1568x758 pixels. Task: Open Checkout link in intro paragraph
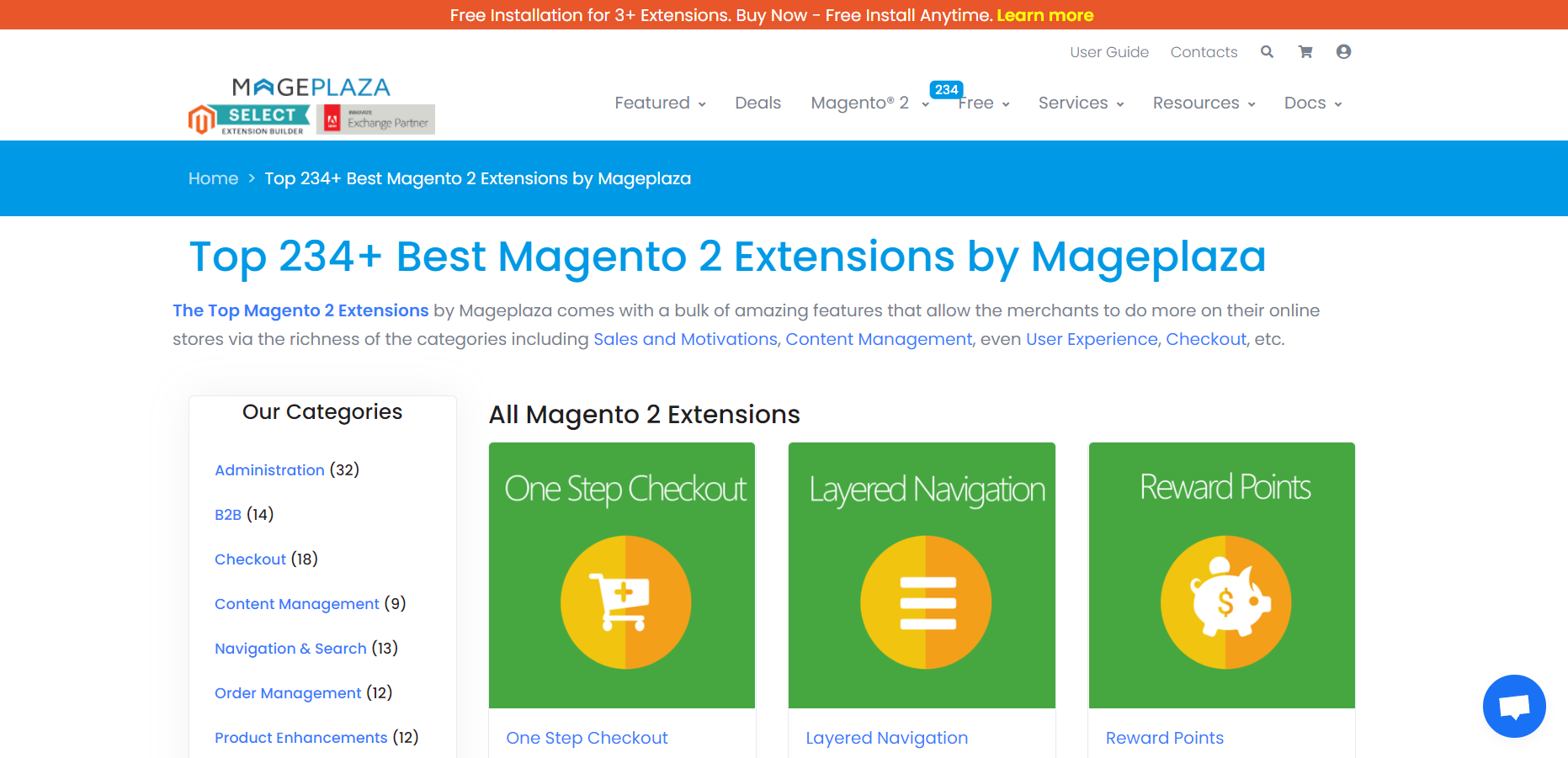tap(1206, 339)
